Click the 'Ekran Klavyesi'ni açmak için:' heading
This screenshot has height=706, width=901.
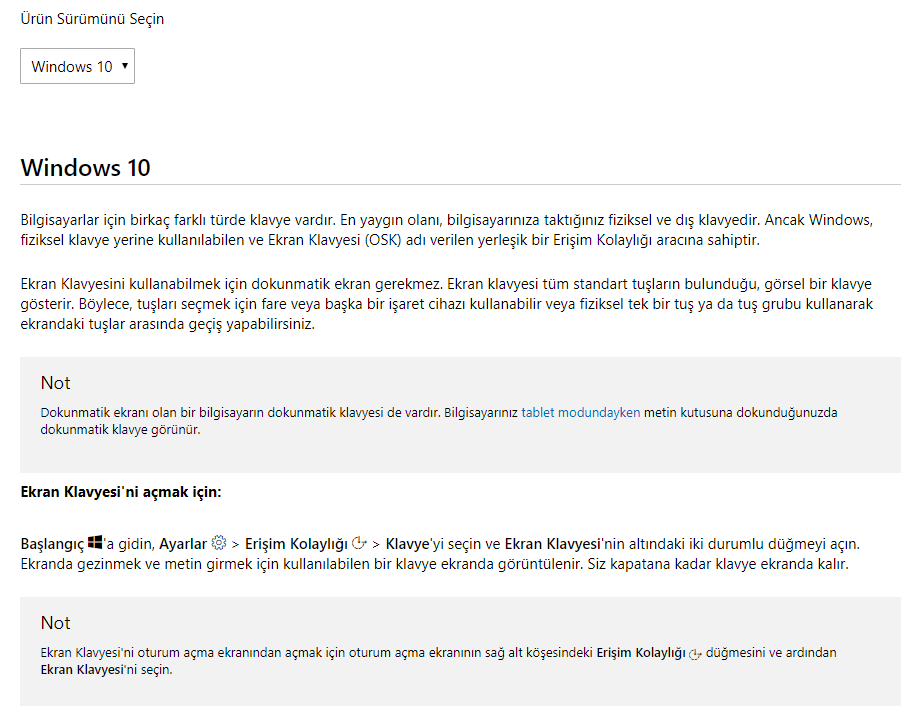coord(121,492)
